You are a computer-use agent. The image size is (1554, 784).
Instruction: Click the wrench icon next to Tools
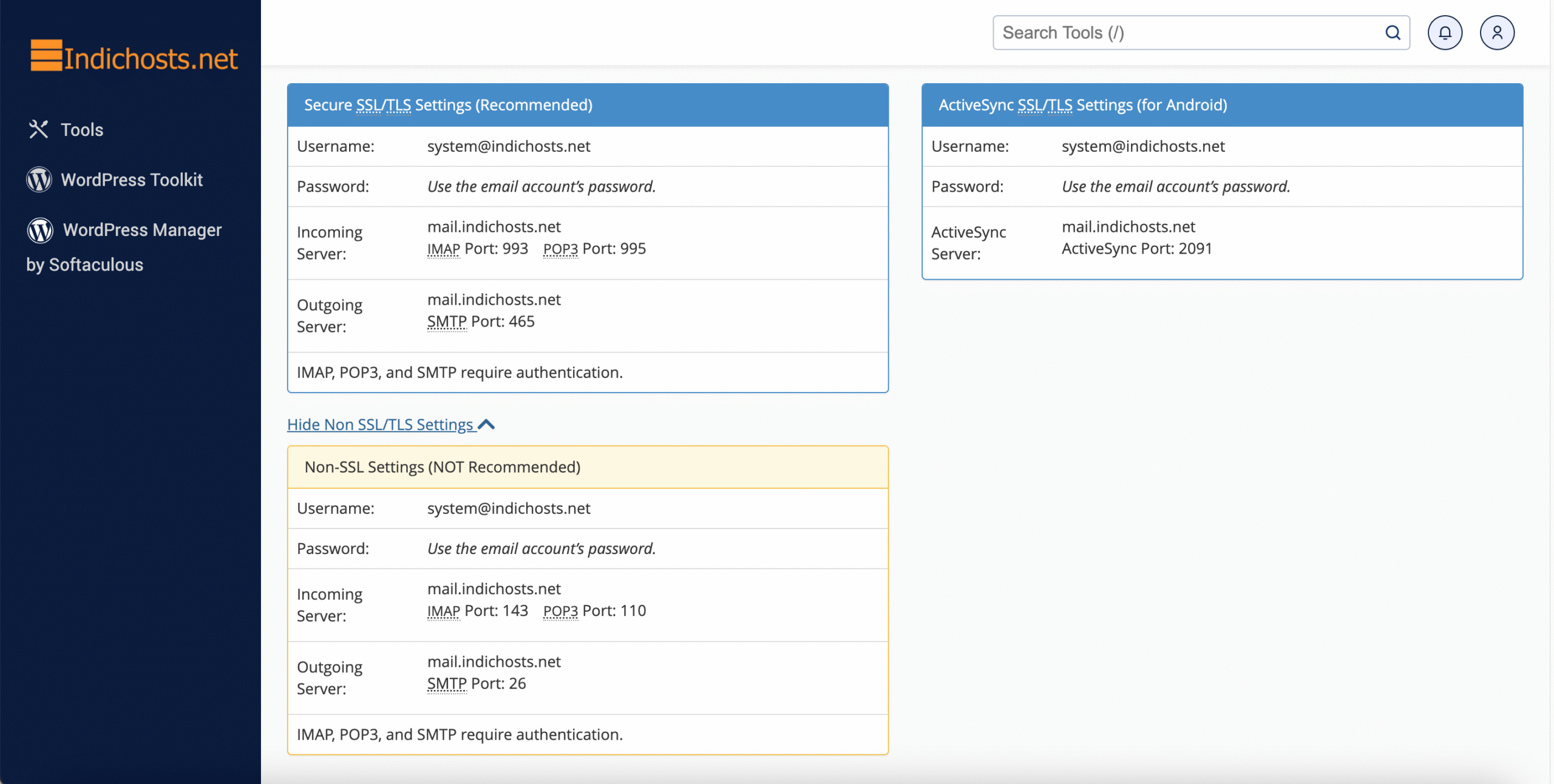pos(39,129)
